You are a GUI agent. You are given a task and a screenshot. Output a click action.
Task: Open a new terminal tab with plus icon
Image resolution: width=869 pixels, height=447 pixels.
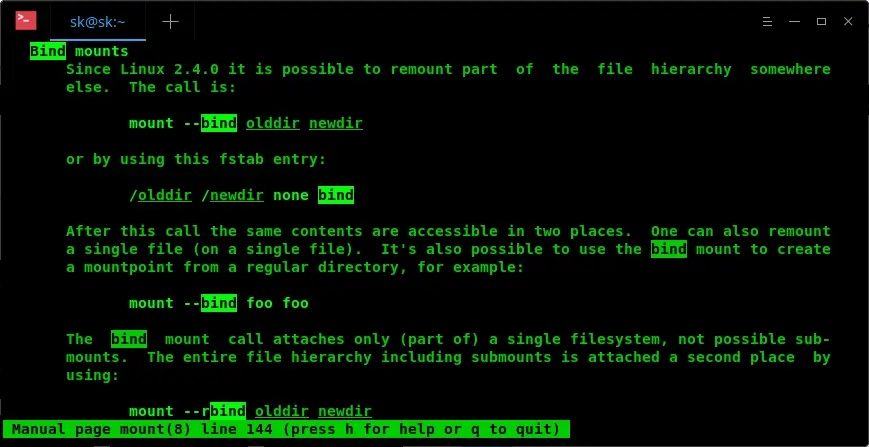coord(170,22)
